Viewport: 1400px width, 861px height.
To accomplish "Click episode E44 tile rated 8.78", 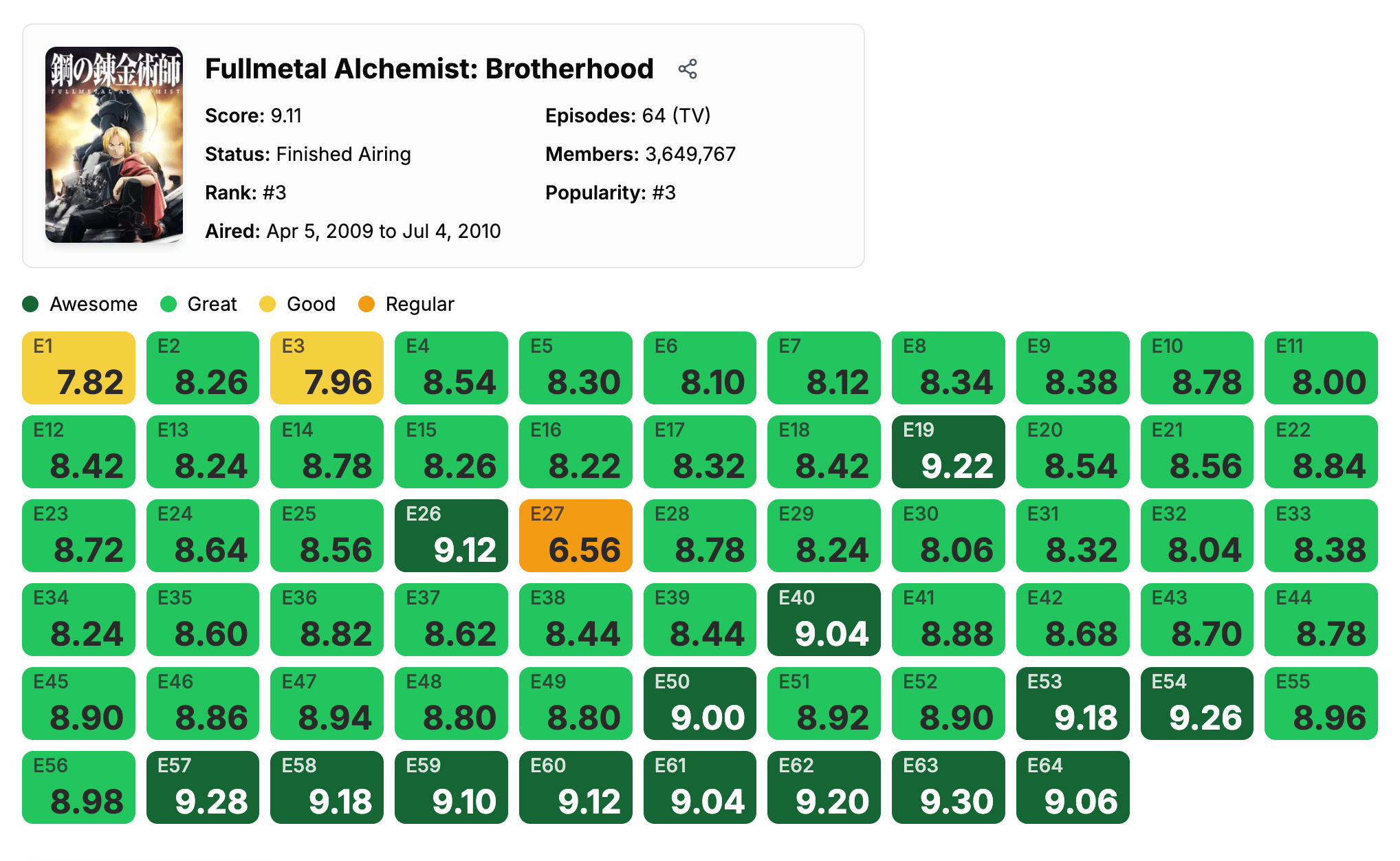I will [x=1321, y=620].
